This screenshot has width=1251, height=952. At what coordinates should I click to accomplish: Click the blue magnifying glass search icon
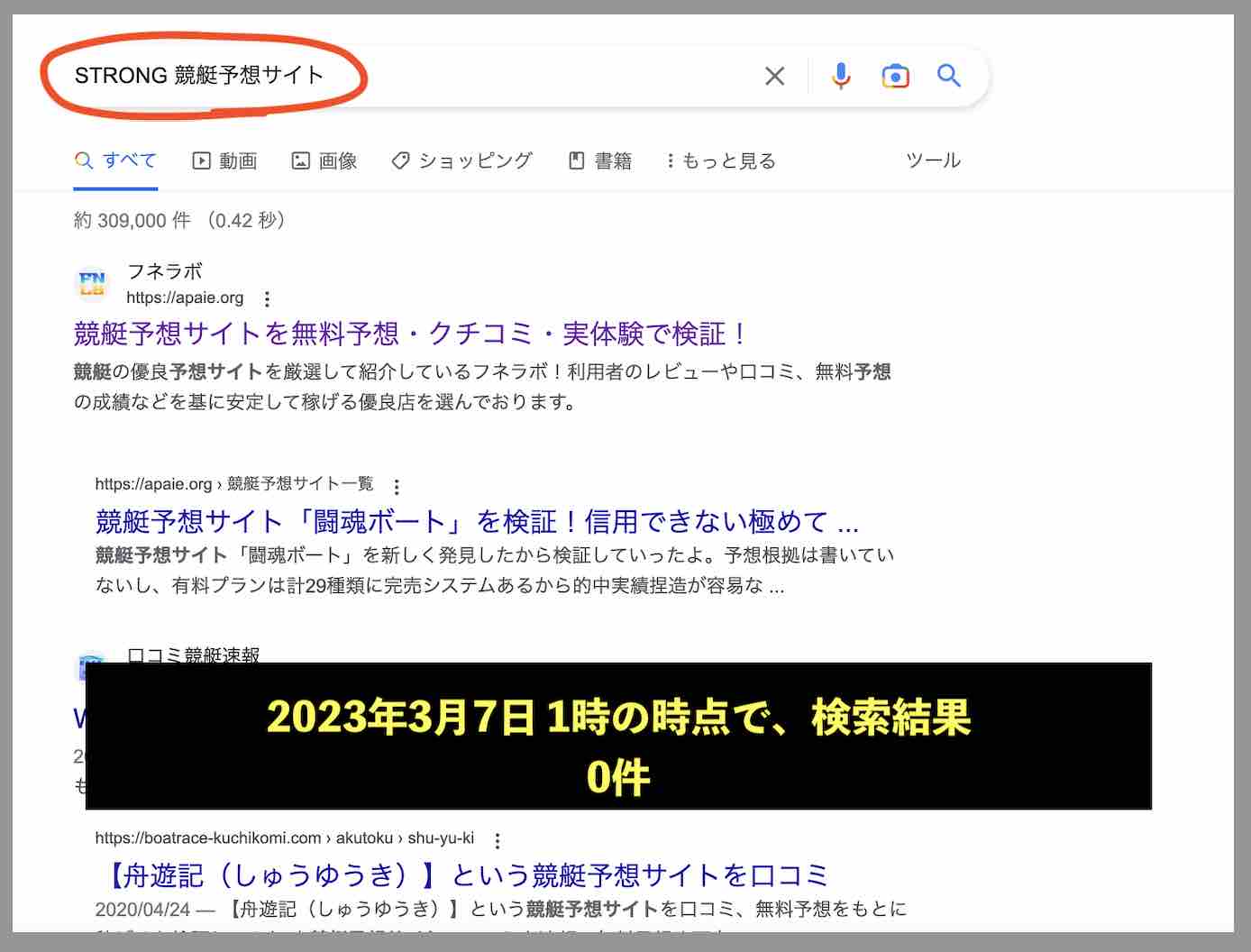948,76
